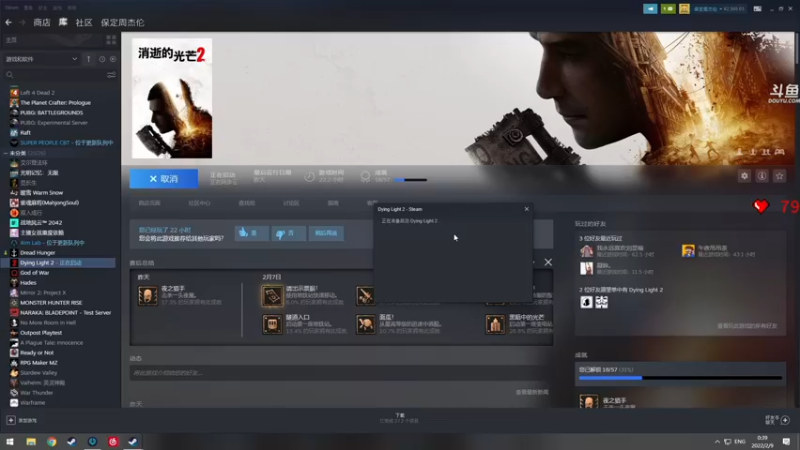Open the green friend notifications icon
Screen dimensions: 800x450
(x=668, y=9)
